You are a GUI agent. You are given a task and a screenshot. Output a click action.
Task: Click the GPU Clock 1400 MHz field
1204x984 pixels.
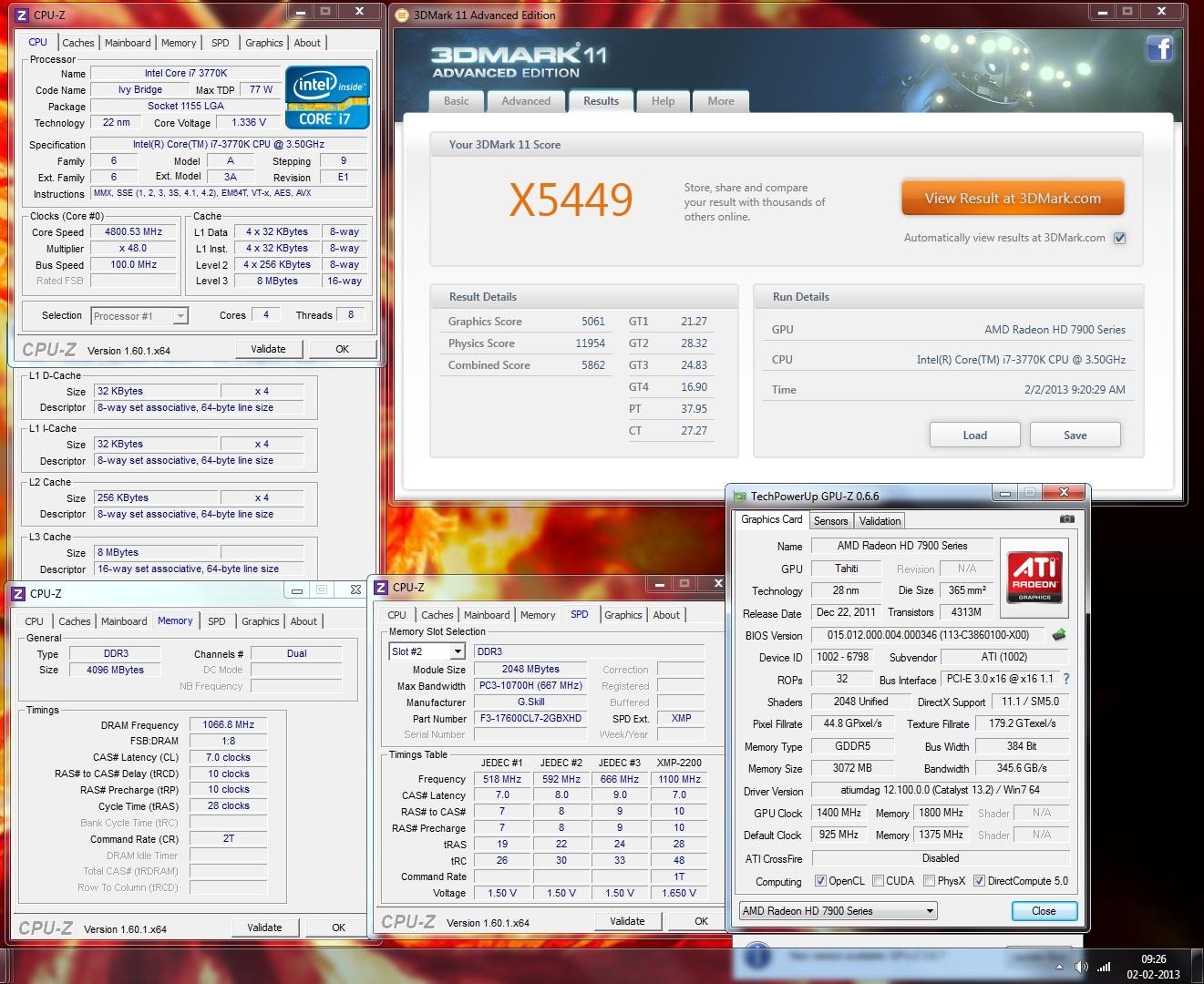pos(839,813)
